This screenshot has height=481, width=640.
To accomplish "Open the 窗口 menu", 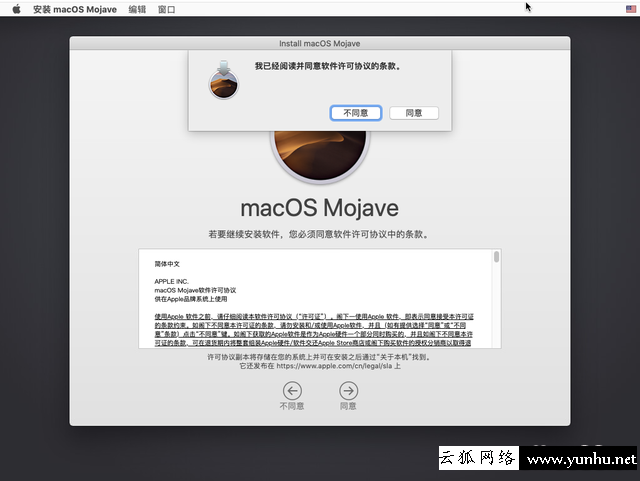I will pyautogui.click(x=167, y=9).
